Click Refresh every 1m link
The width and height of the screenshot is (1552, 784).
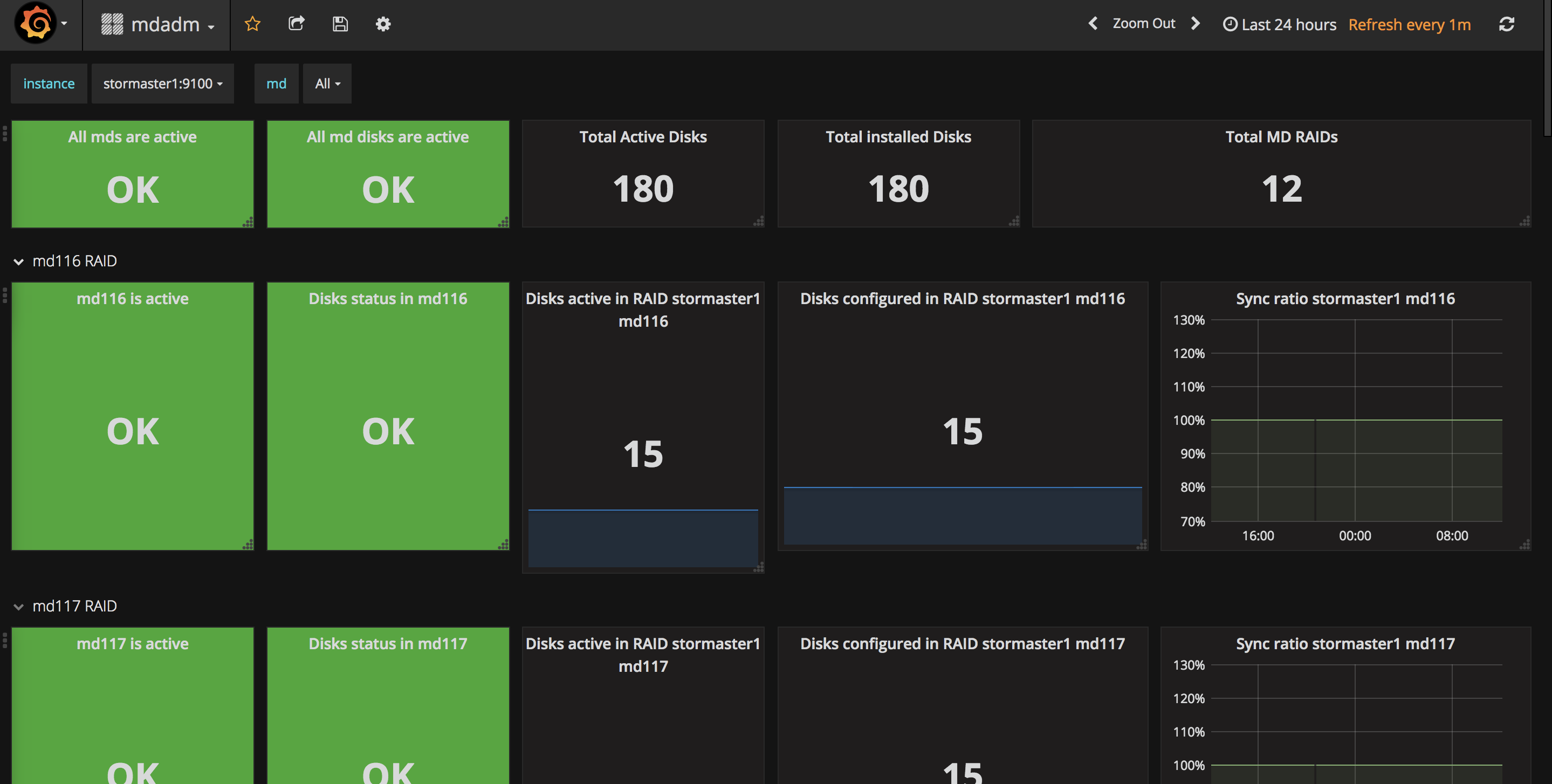[x=1409, y=25]
